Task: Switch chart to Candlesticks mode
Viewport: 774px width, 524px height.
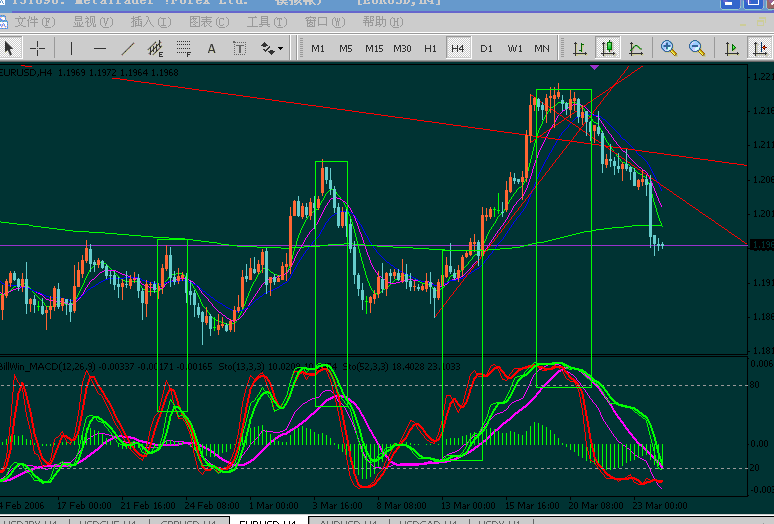Action: pos(608,48)
